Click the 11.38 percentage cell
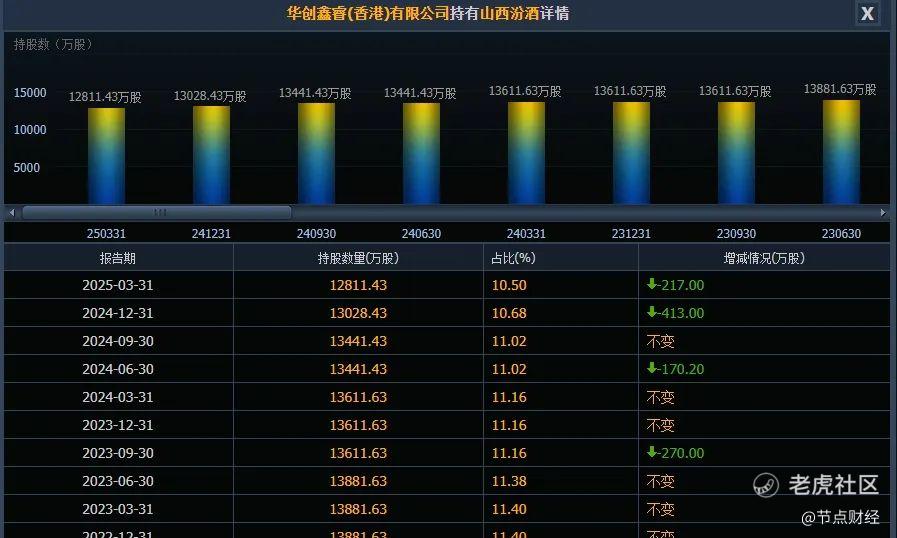 (509, 481)
